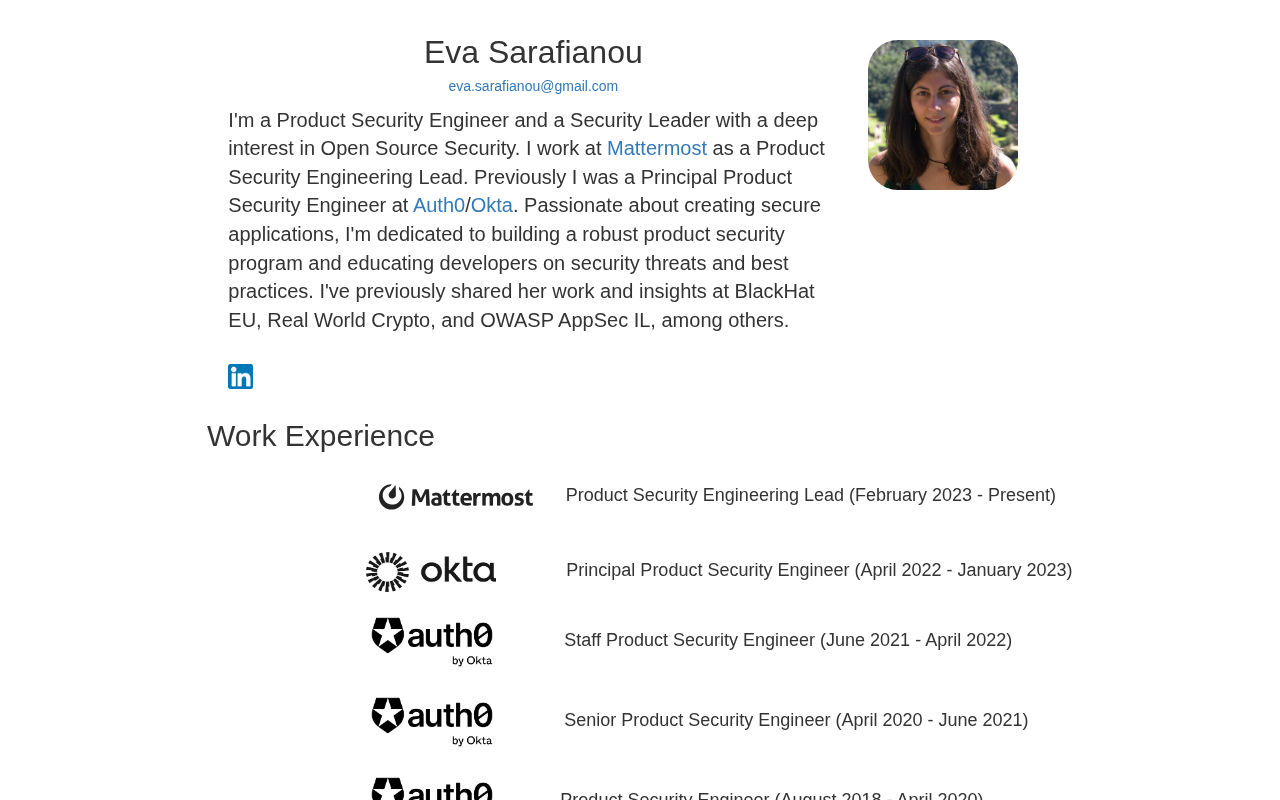Click the Work Experience heading
The width and height of the screenshot is (1280, 800).
pos(321,436)
